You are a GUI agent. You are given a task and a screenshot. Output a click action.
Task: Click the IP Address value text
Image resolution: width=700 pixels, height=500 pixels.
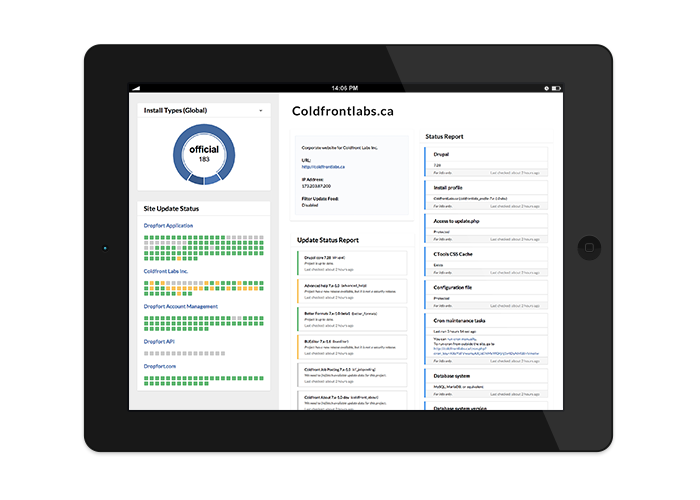pos(316,186)
